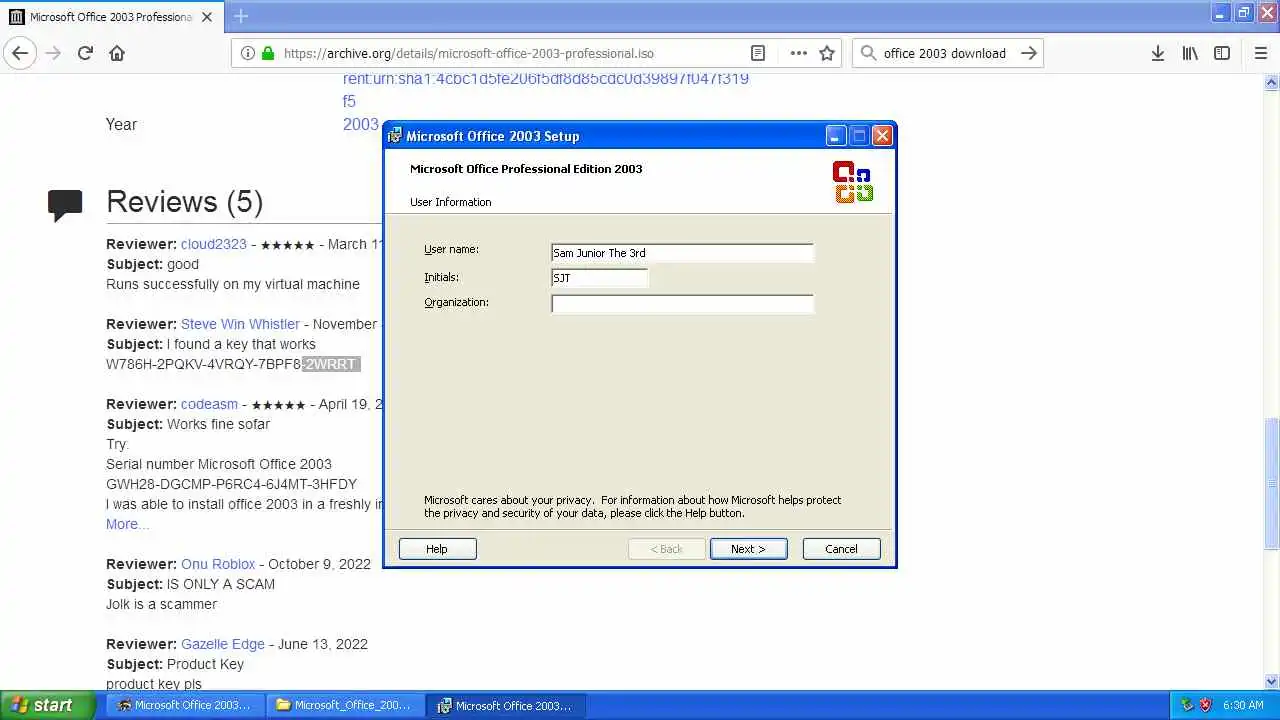Open the Firefox downloads panel
Viewport: 1280px width, 720px height.
[1158, 53]
